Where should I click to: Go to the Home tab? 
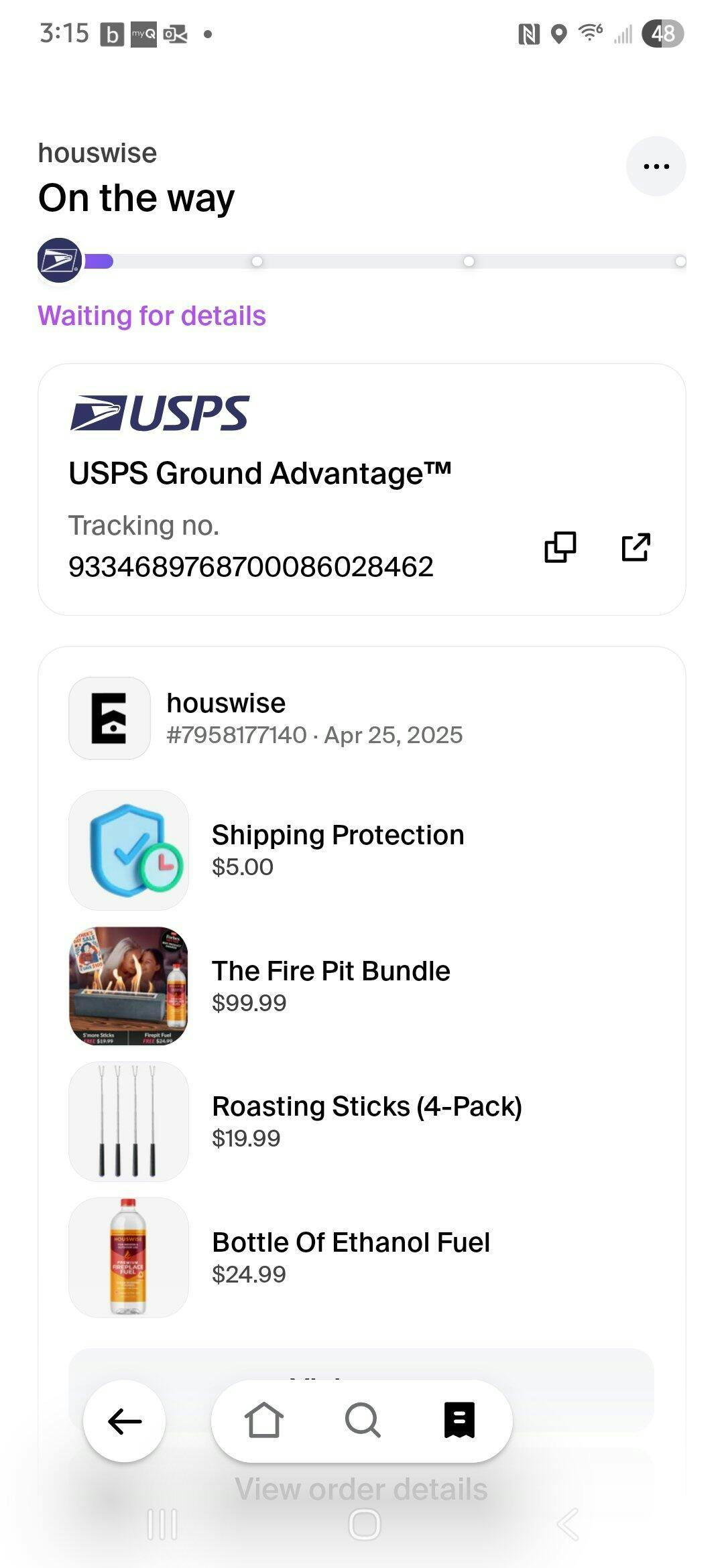pyautogui.click(x=263, y=1421)
